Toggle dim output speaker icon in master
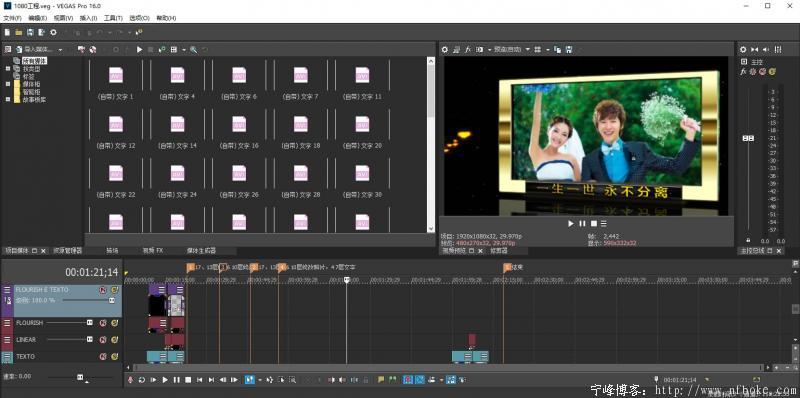This screenshot has width=800, height=398. click(x=765, y=49)
